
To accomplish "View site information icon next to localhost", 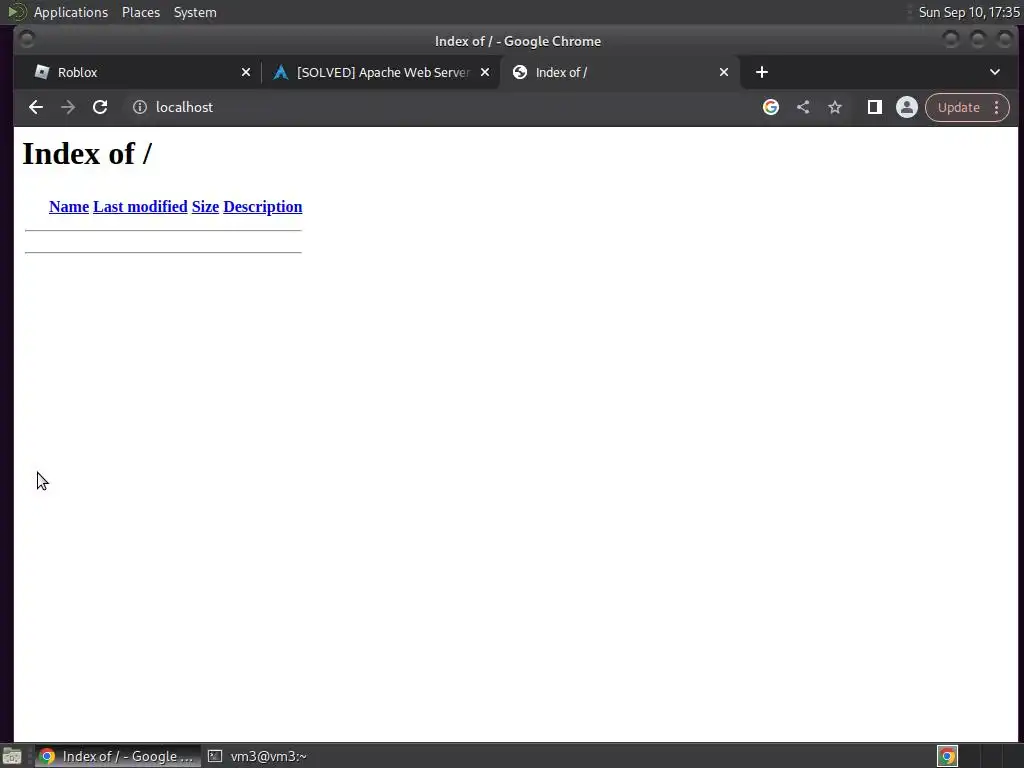I will pos(140,107).
